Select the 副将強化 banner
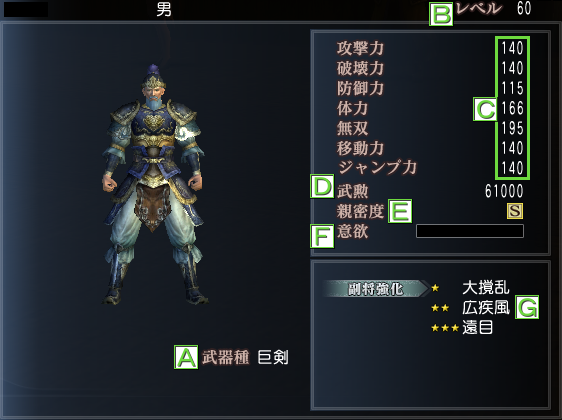 [x=376, y=289]
